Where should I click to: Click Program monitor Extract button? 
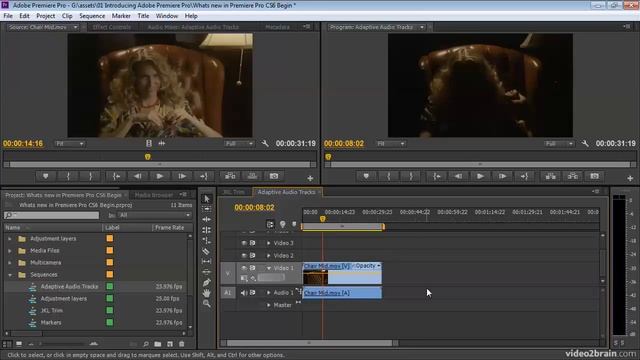[x=573, y=176]
